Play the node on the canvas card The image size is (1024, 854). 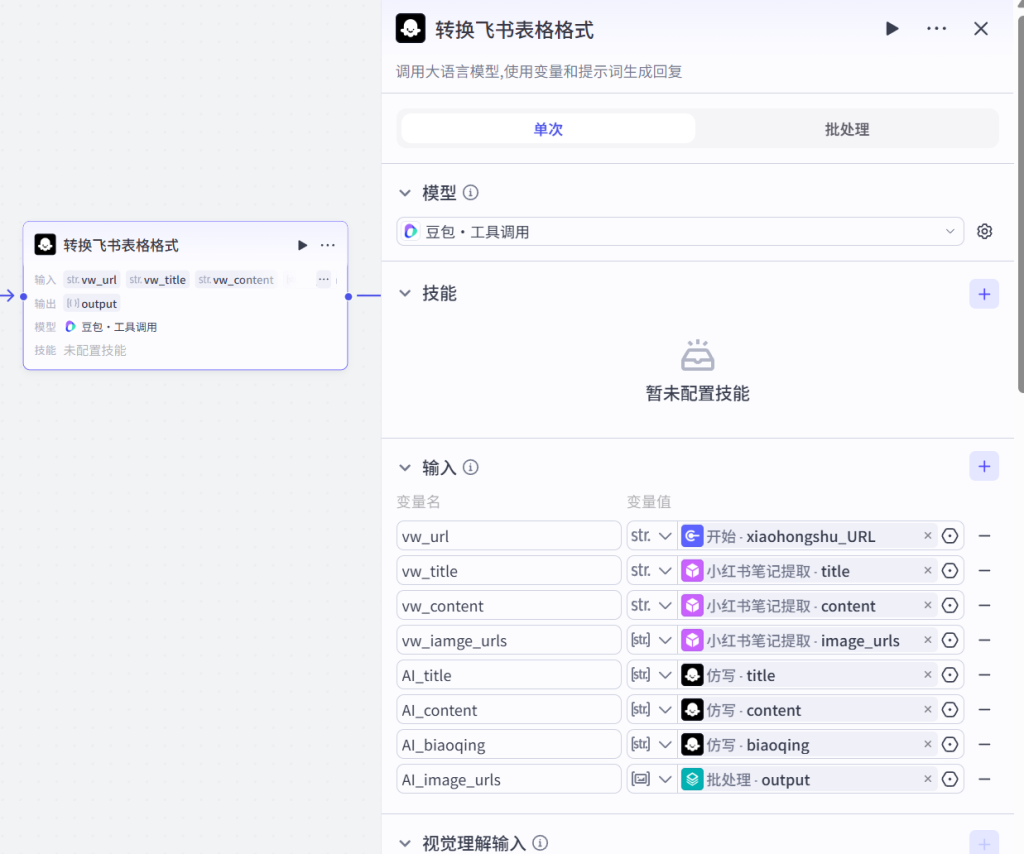pyautogui.click(x=302, y=245)
